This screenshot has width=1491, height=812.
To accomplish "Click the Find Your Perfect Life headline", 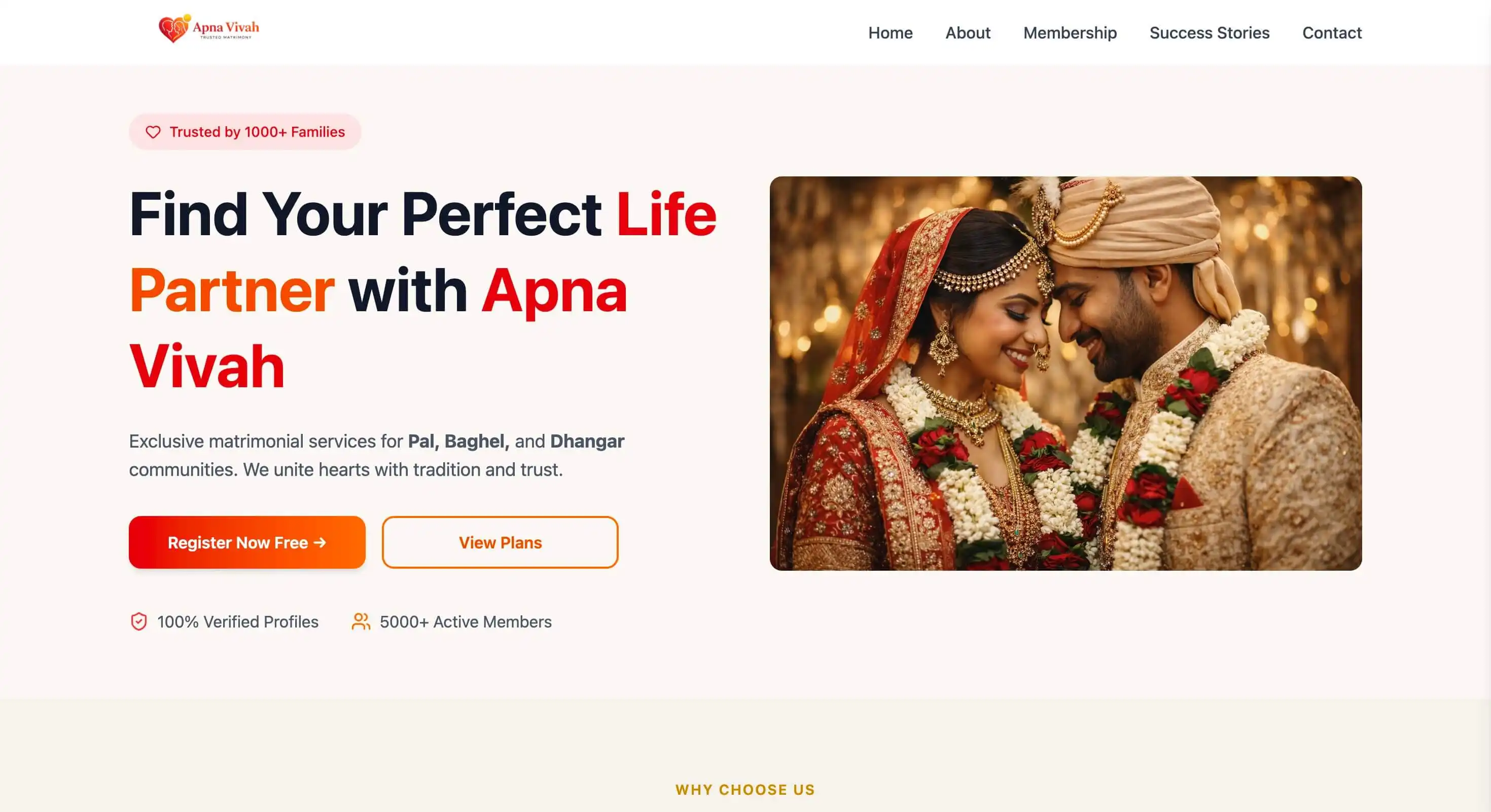I will 423,290.
